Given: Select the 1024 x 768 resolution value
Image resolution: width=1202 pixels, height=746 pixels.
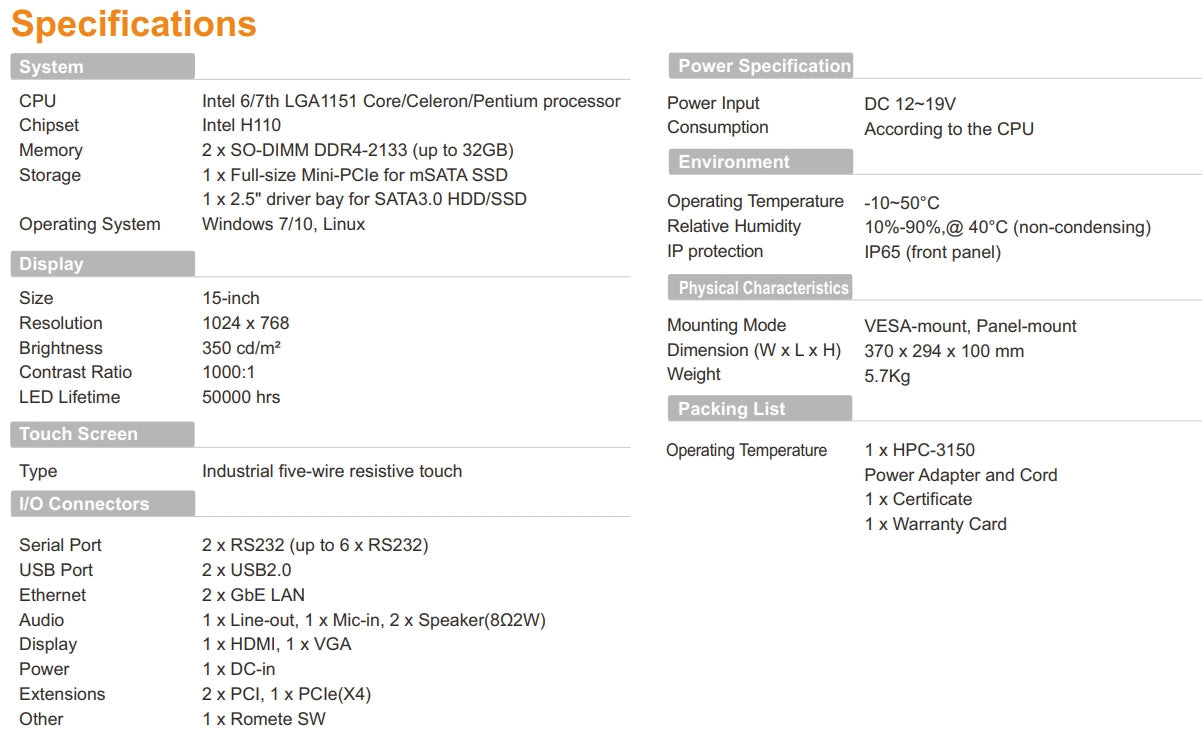Looking at the screenshot, I should click(245, 323).
